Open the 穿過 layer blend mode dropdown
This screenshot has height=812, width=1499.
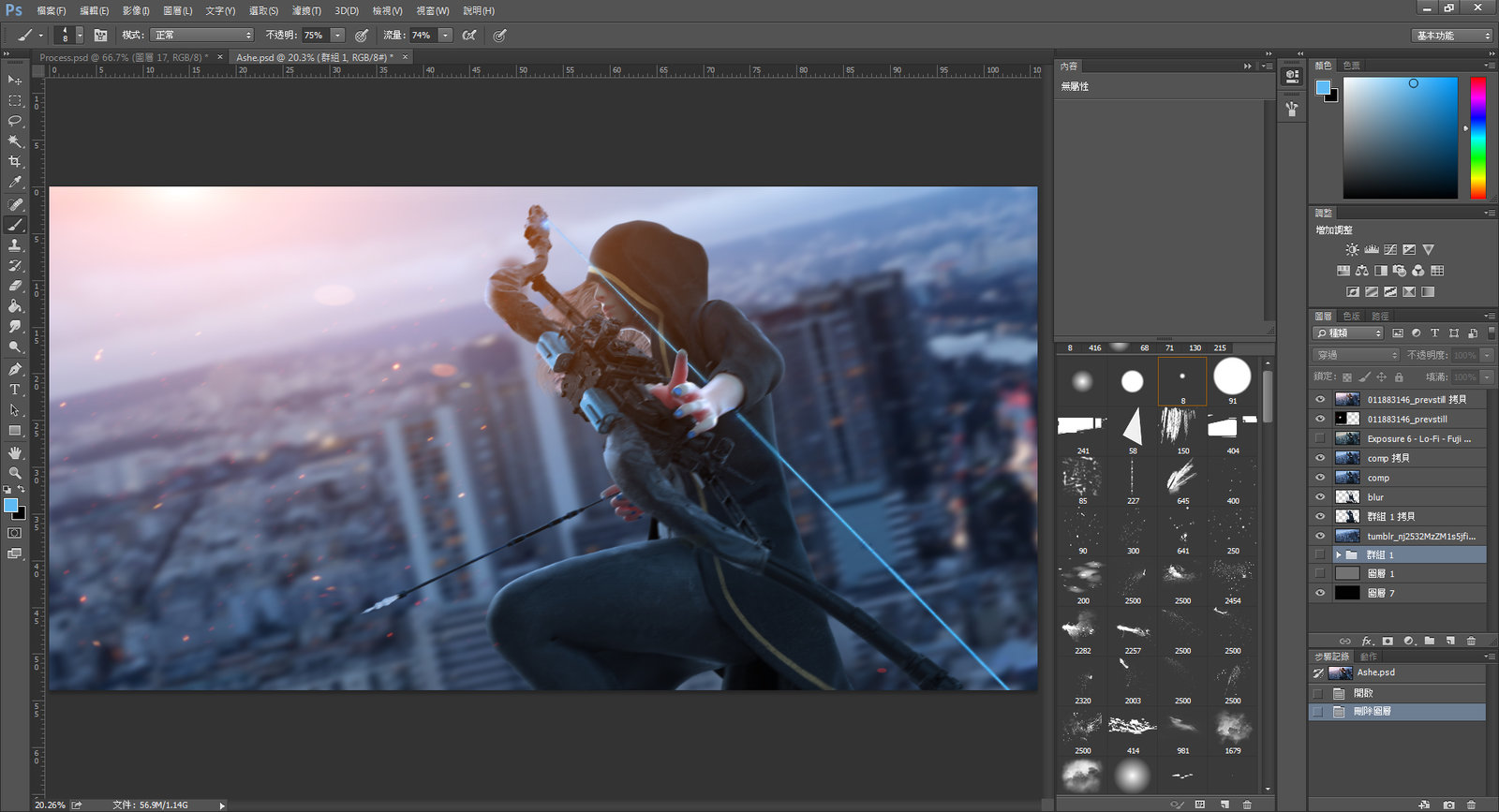coord(1356,355)
